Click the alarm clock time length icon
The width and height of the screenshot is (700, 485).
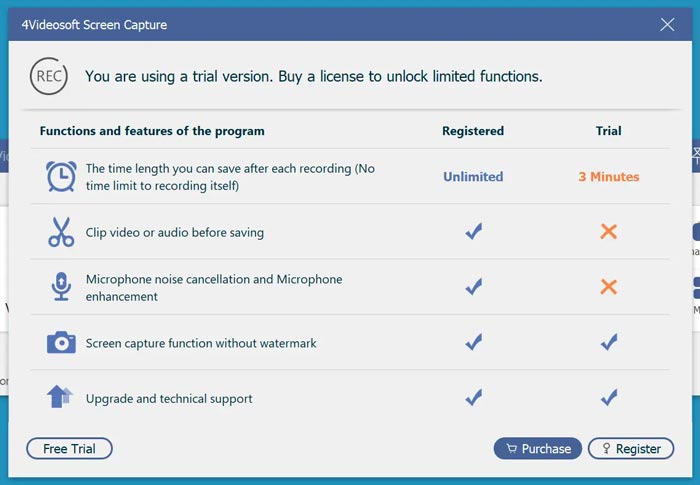click(x=61, y=177)
